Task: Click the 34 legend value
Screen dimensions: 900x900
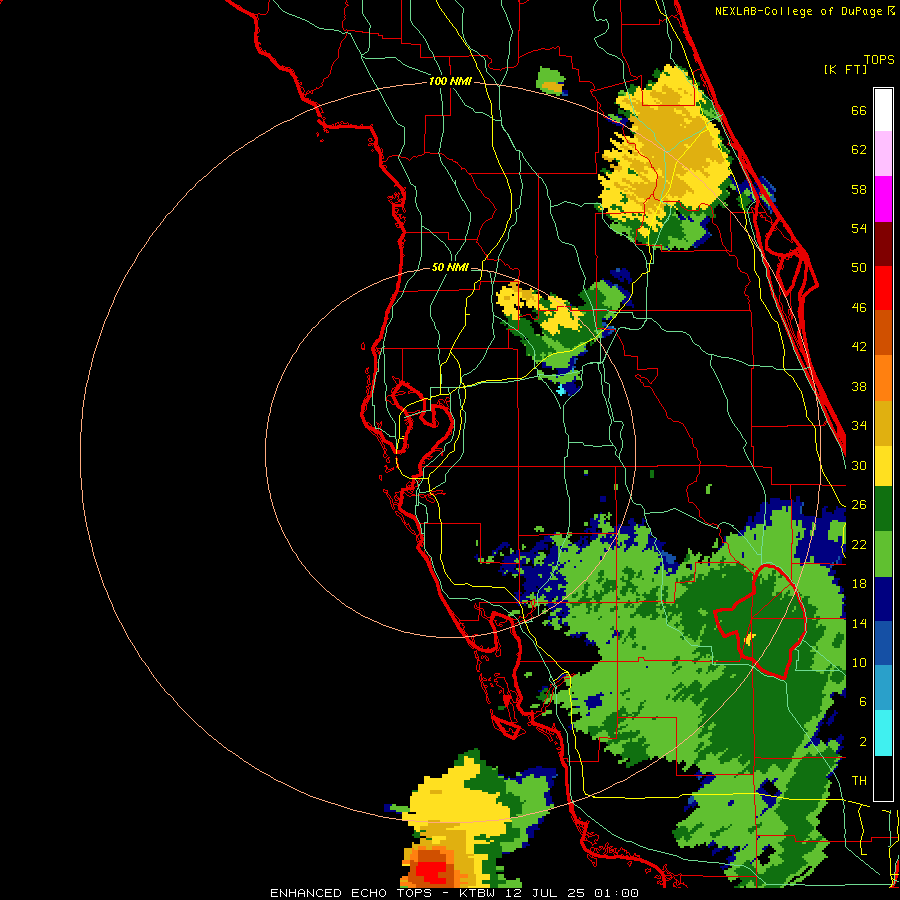Action: coord(859,426)
